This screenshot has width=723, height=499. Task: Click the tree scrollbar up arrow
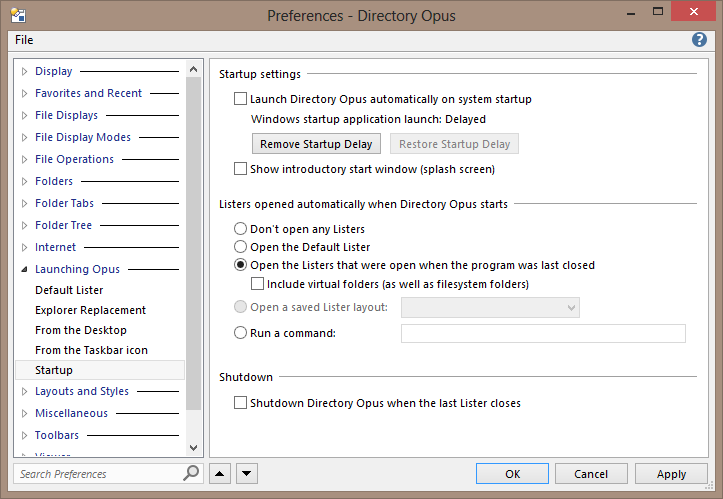click(194, 70)
